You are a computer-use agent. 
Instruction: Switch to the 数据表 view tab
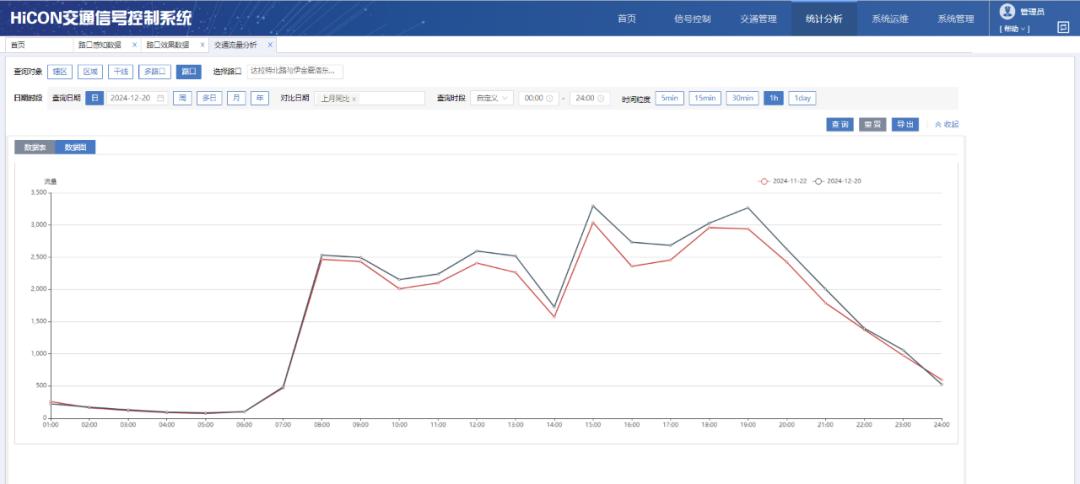[34, 147]
